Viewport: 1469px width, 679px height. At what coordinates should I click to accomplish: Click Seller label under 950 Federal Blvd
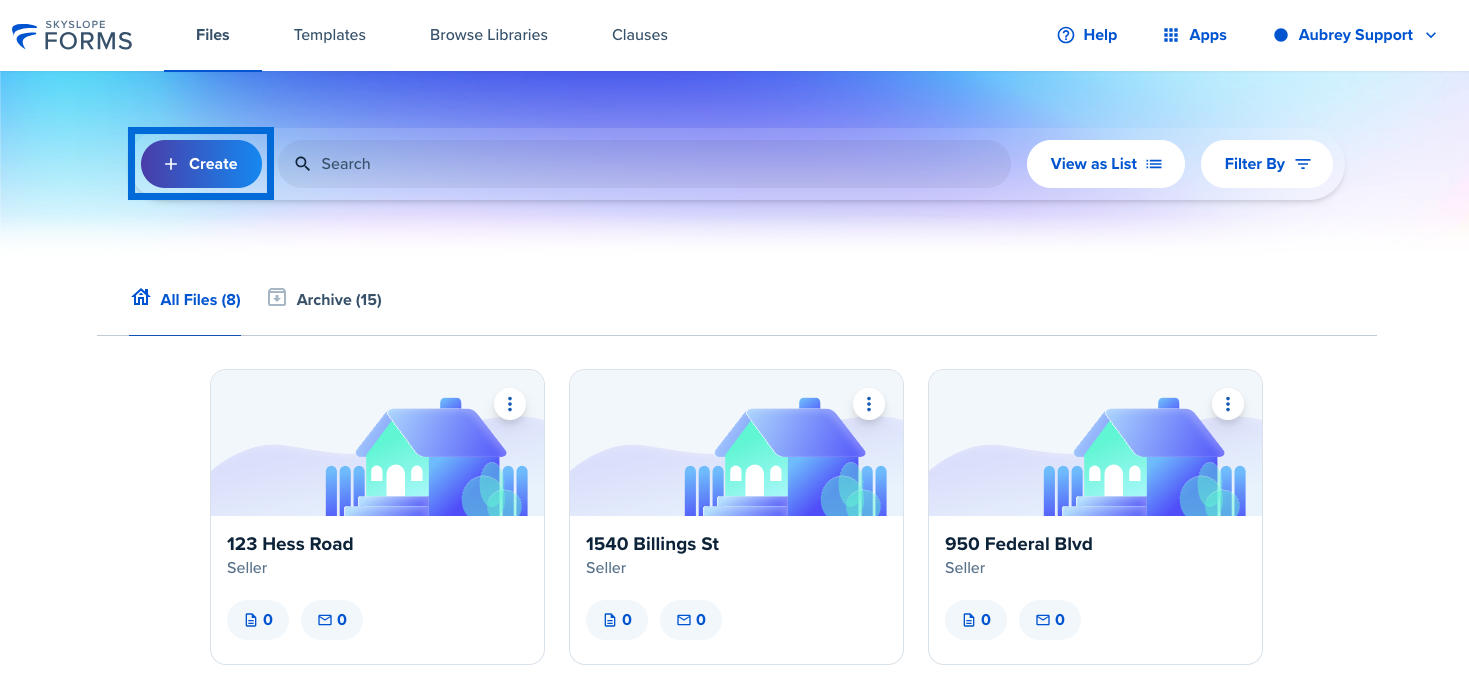click(x=965, y=568)
